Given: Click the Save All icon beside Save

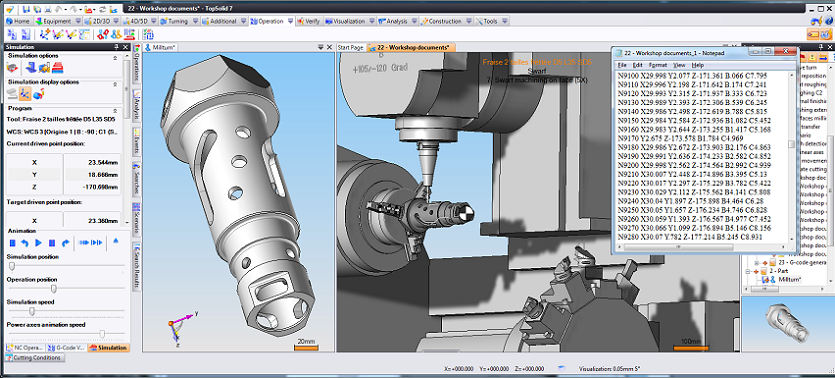Looking at the screenshot, I should 37,10.
